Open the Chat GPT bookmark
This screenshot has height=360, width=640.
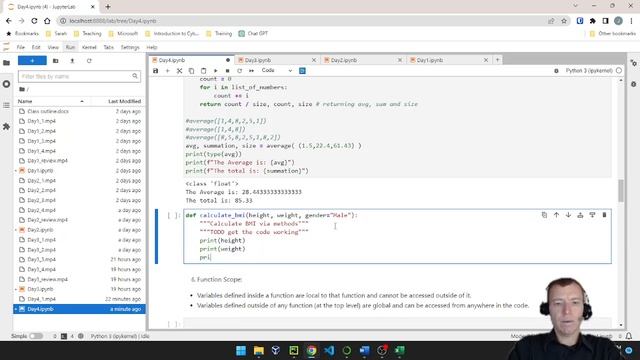point(253,33)
